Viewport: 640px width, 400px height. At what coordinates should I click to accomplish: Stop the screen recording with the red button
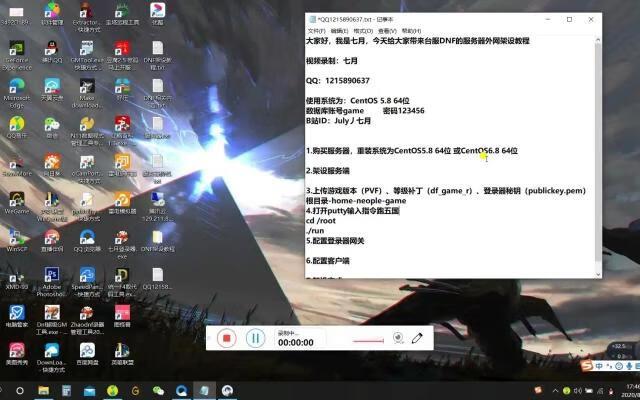click(x=227, y=338)
